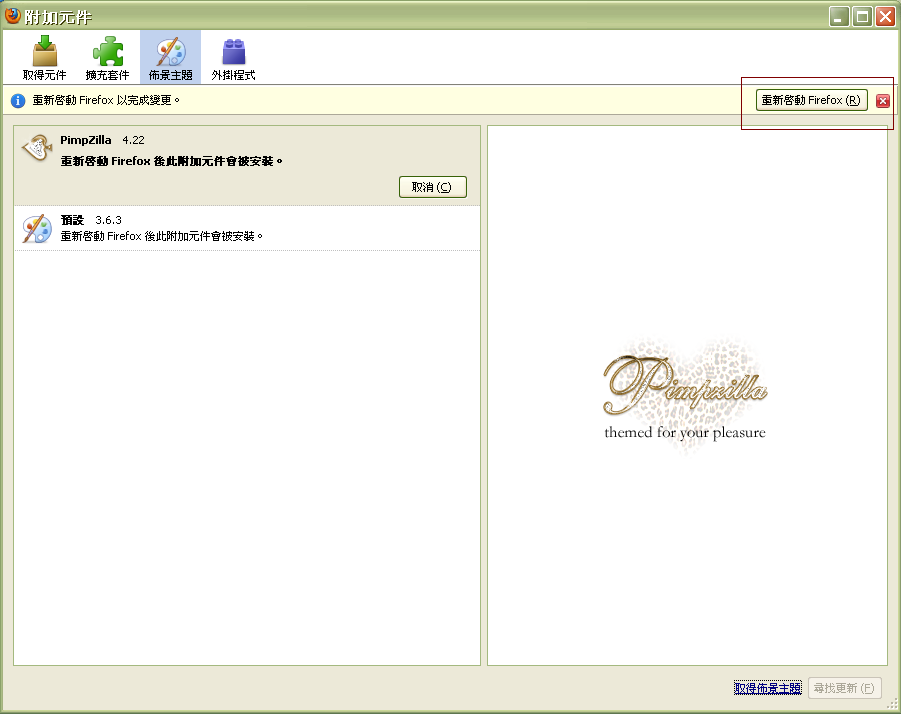Image resolution: width=901 pixels, height=714 pixels.
Task: Click the 重新啟動 Firefox (R) button
Action: click(811, 100)
